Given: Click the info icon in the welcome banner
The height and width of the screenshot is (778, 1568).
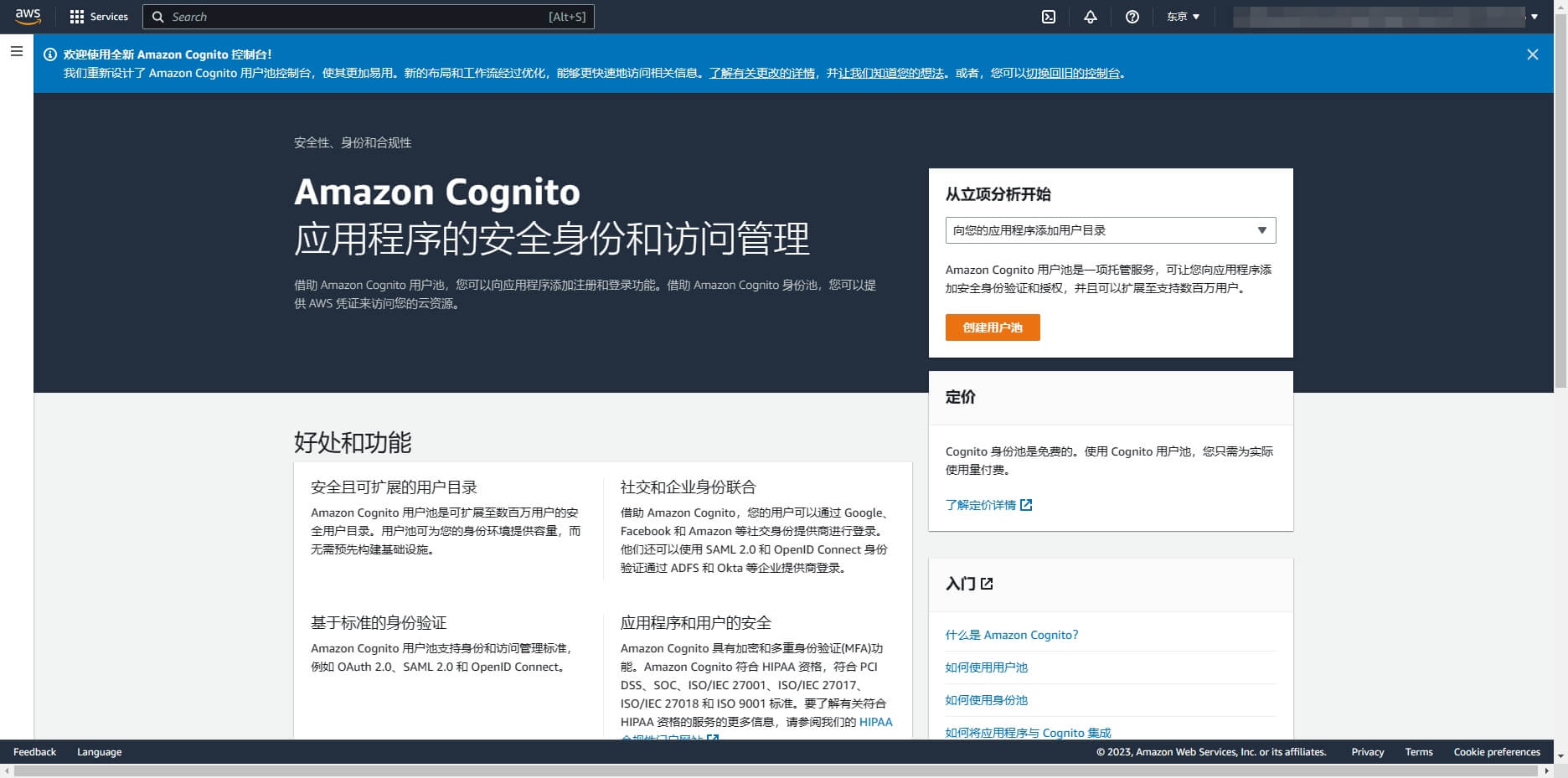Looking at the screenshot, I should (x=50, y=54).
